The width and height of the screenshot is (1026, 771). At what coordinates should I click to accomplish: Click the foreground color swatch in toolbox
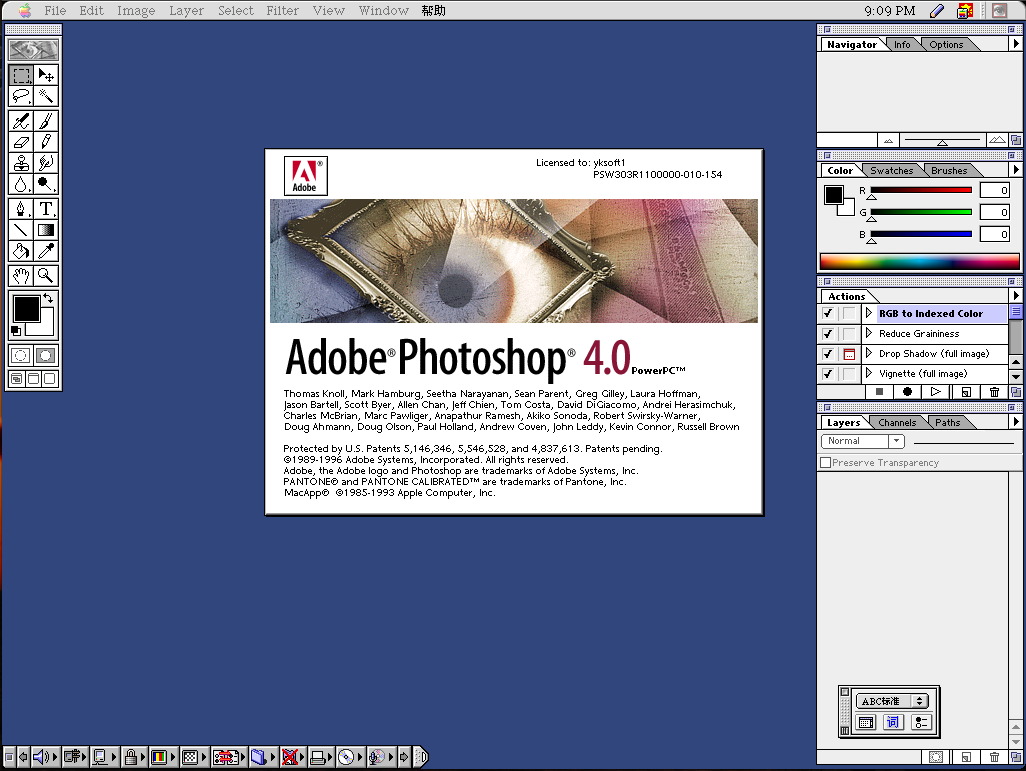coord(27,309)
